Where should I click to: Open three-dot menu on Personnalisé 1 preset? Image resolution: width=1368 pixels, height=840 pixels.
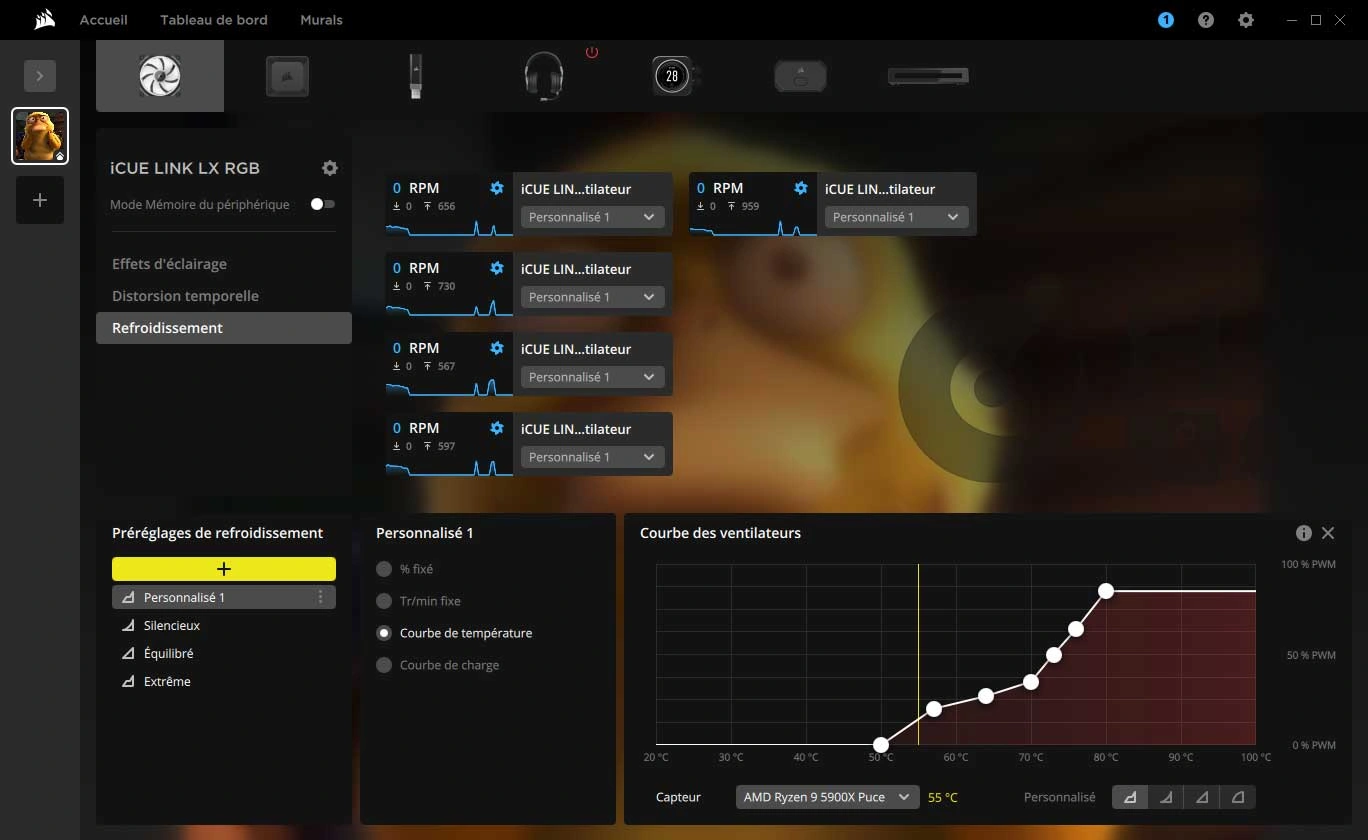tap(320, 597)
